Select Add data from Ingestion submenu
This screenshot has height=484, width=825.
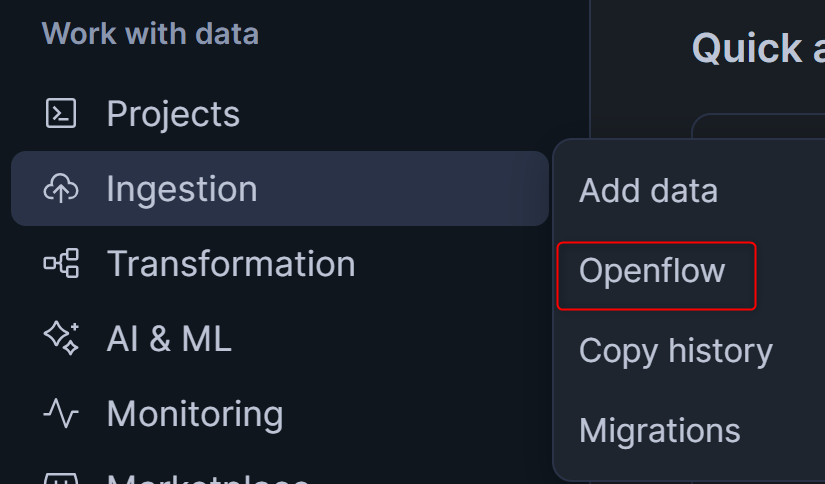(648, 191)
